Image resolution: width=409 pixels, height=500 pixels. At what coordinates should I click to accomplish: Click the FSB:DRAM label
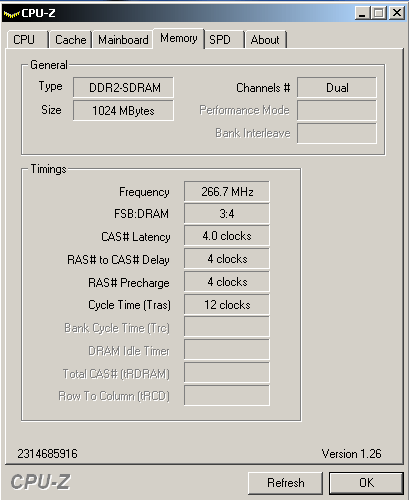click(x=141, y=214)
